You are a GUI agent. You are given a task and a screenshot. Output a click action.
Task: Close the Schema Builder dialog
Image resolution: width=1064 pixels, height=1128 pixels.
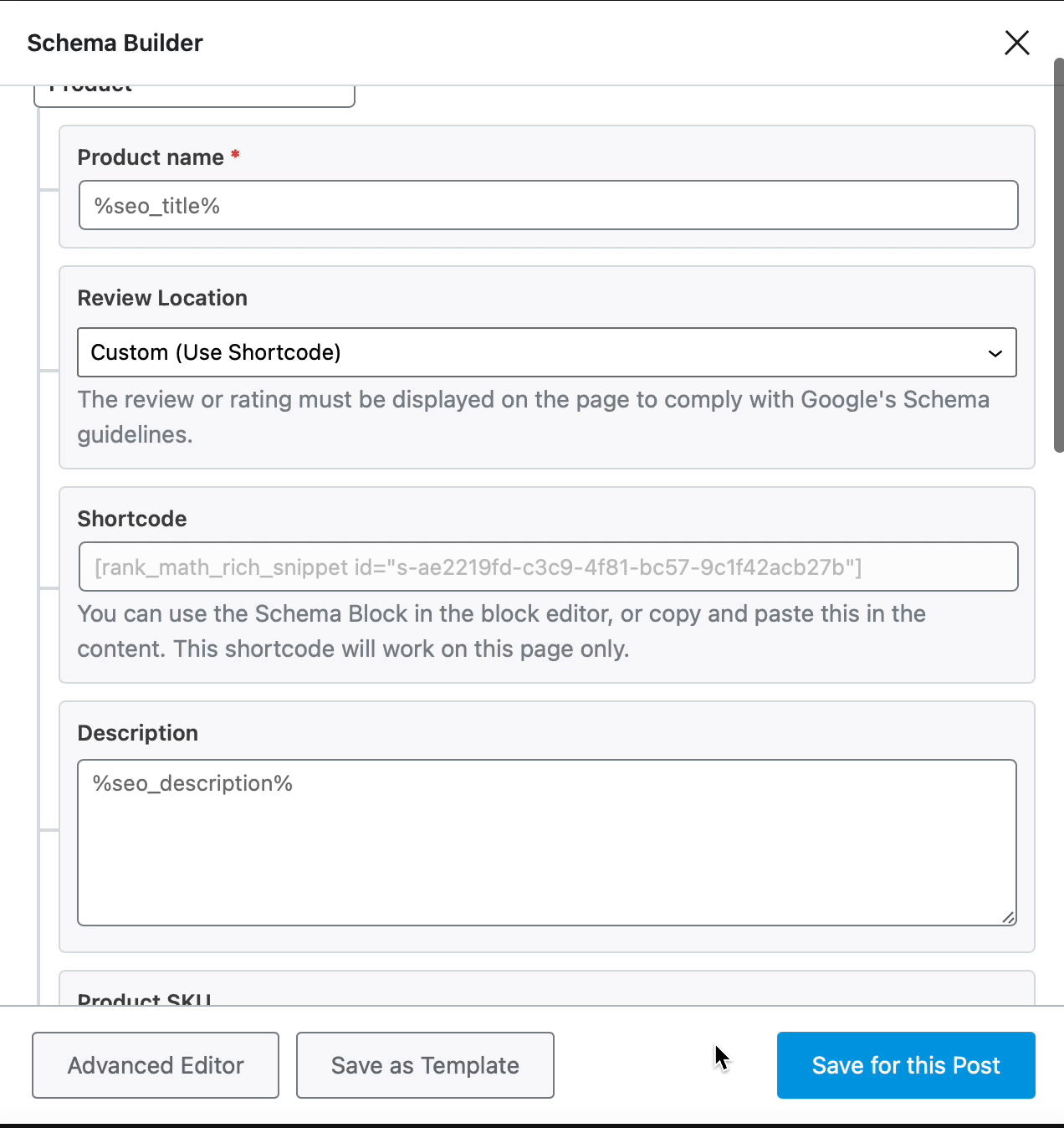pyautogui.click(x=1016, y=43)
